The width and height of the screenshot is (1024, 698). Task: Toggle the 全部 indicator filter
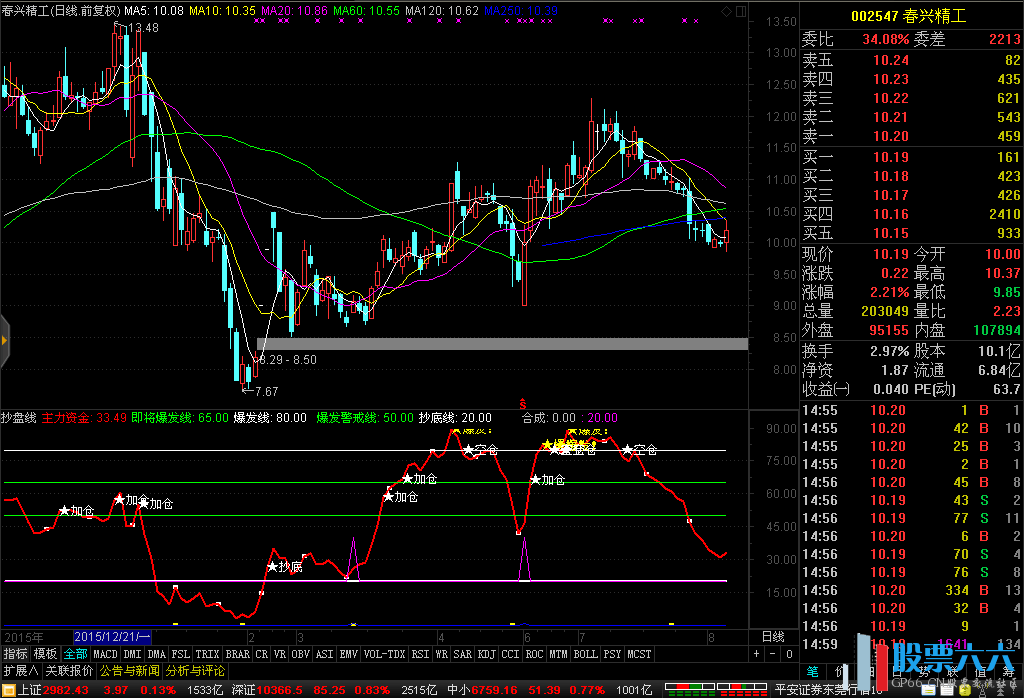point(76,654)
